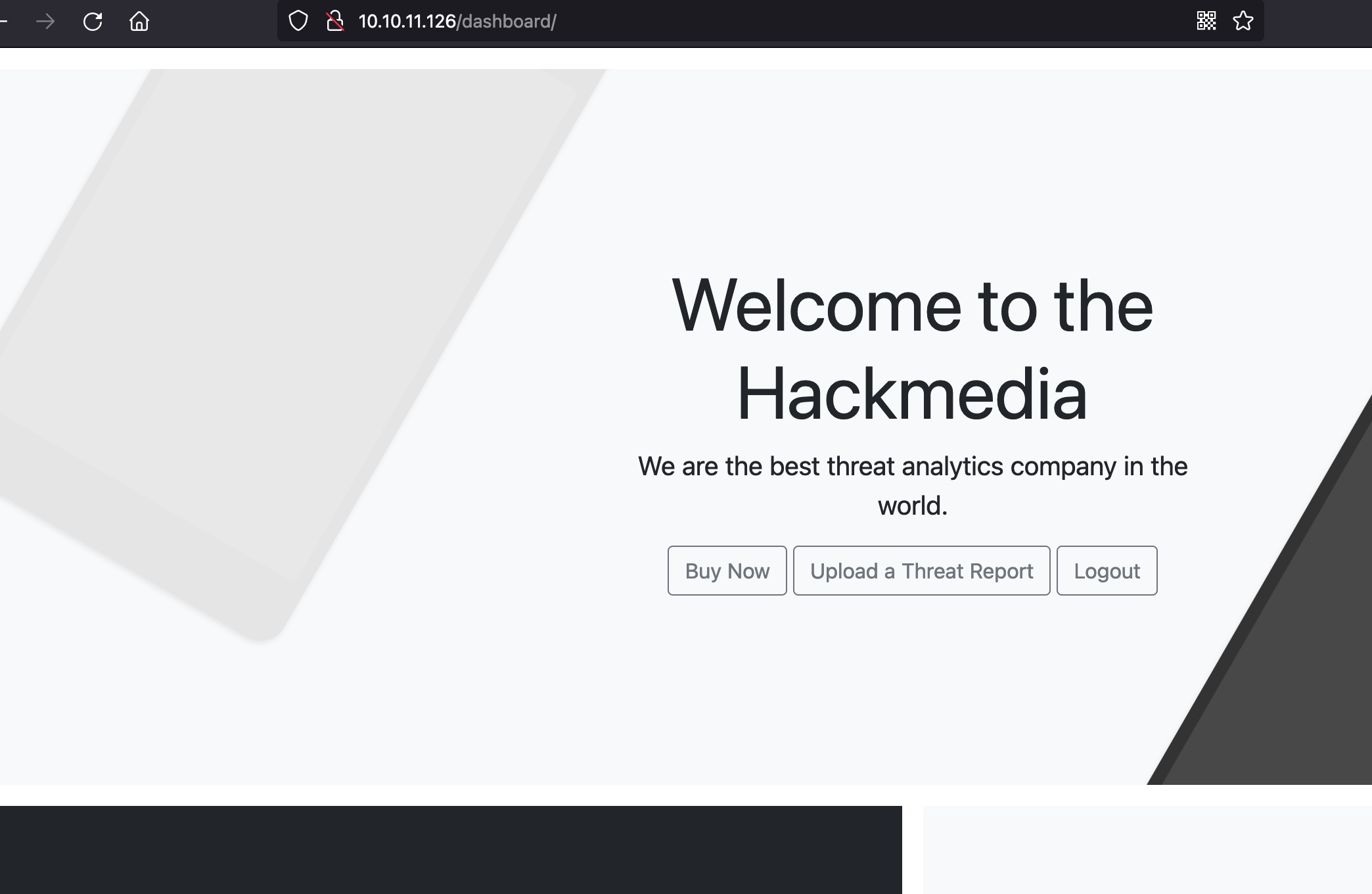
Task: Open the QR code generator icon
Action: click(1206, 21)
